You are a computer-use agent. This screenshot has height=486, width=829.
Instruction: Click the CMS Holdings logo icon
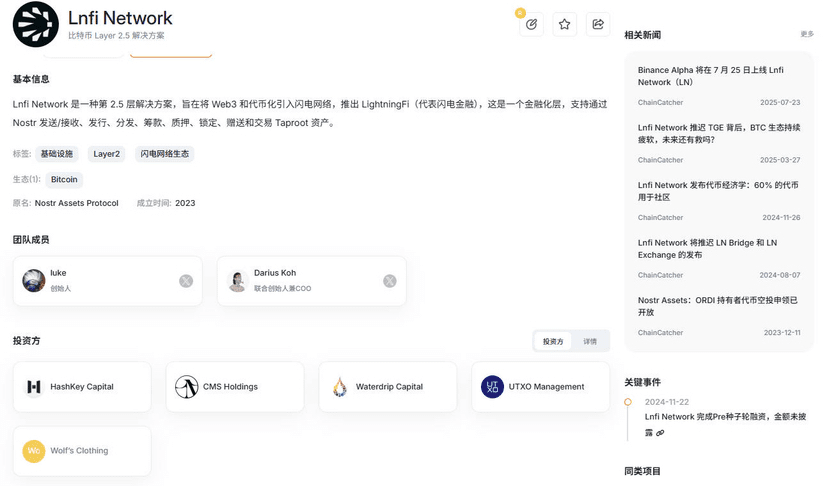[x=187, y=387]
